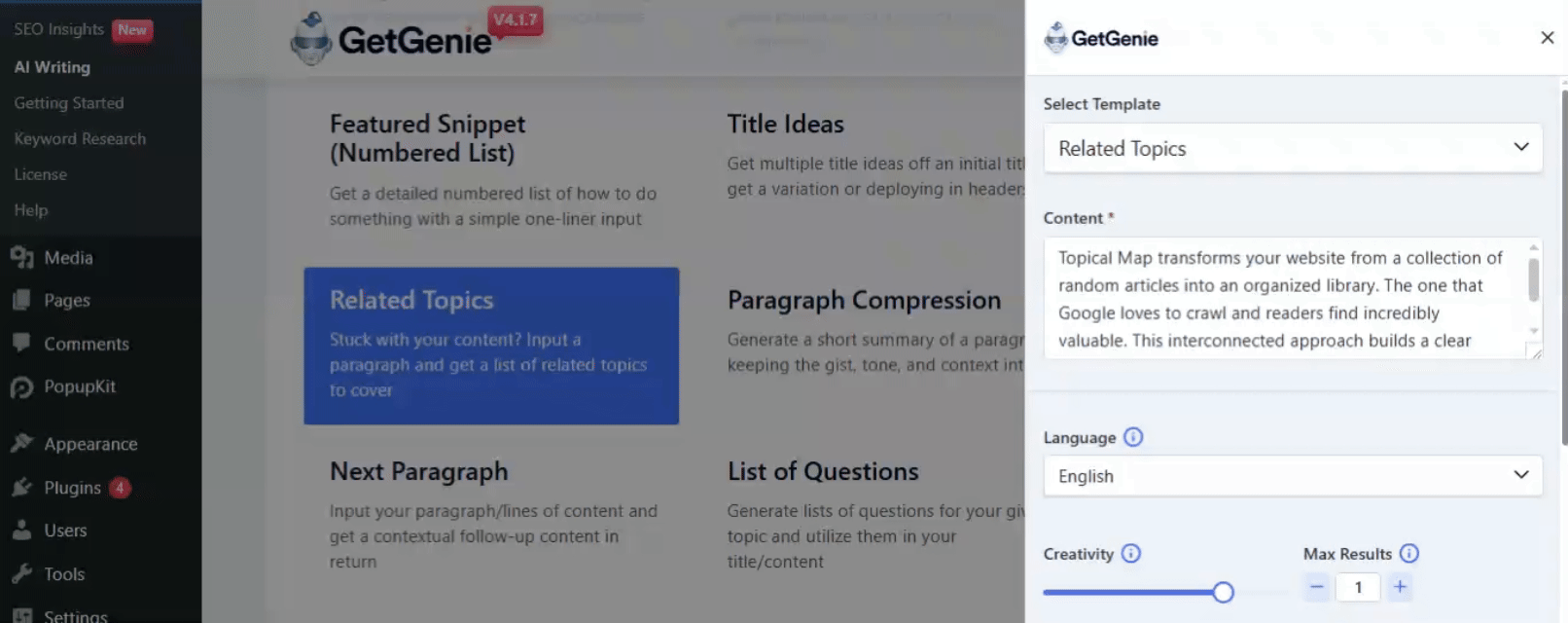
Task: Show the Language info tooltip icon
Action: [1133, 437]
